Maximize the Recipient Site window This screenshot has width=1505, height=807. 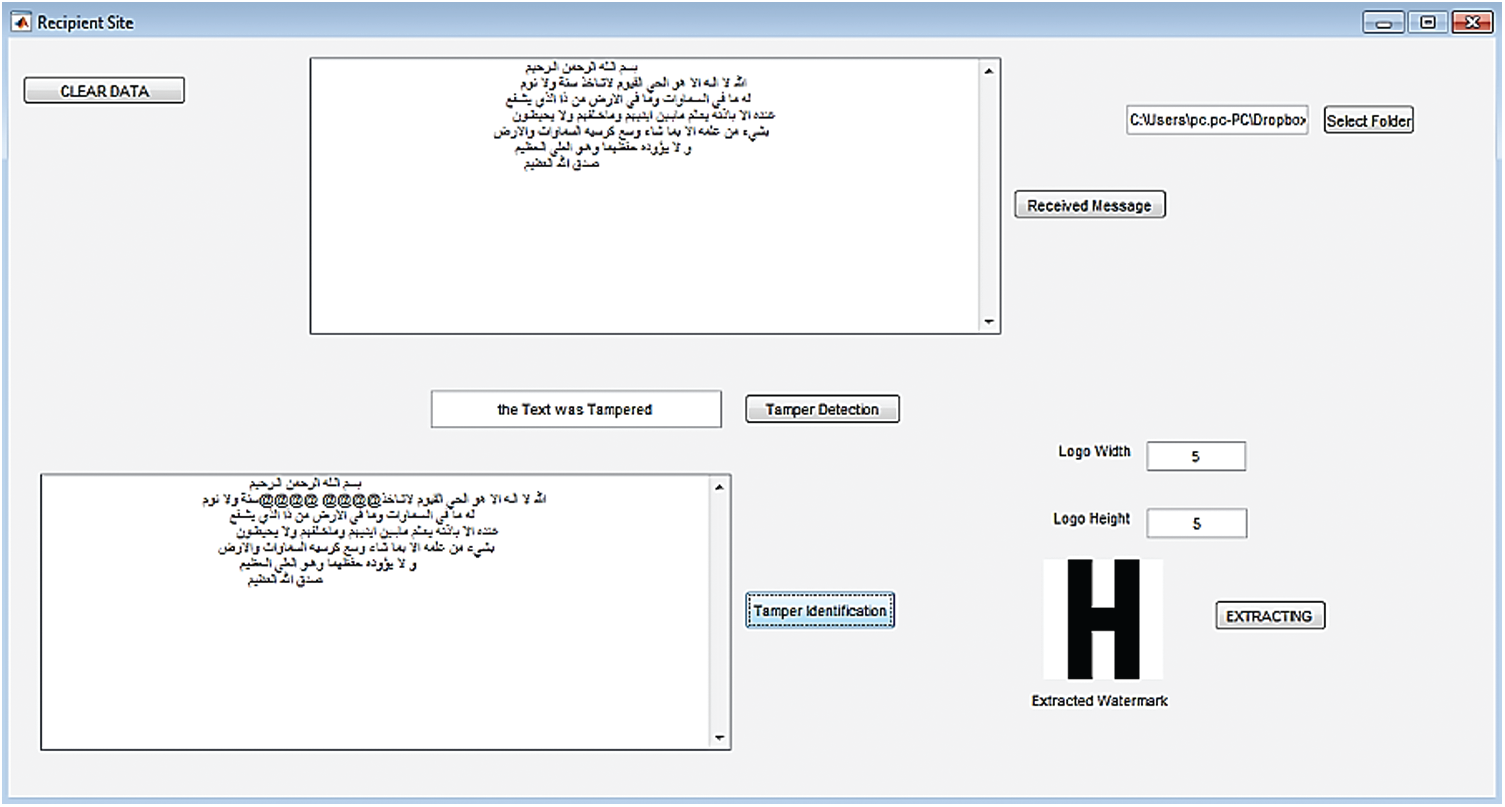1427,22
